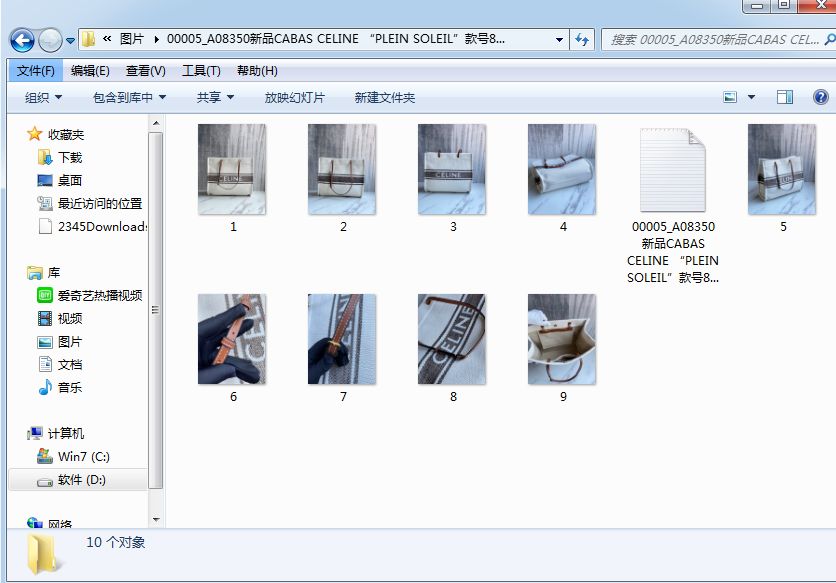The width and height of the screenshot is (836, 583).
Task: Open help with the question mark icon
Action: 821,97
